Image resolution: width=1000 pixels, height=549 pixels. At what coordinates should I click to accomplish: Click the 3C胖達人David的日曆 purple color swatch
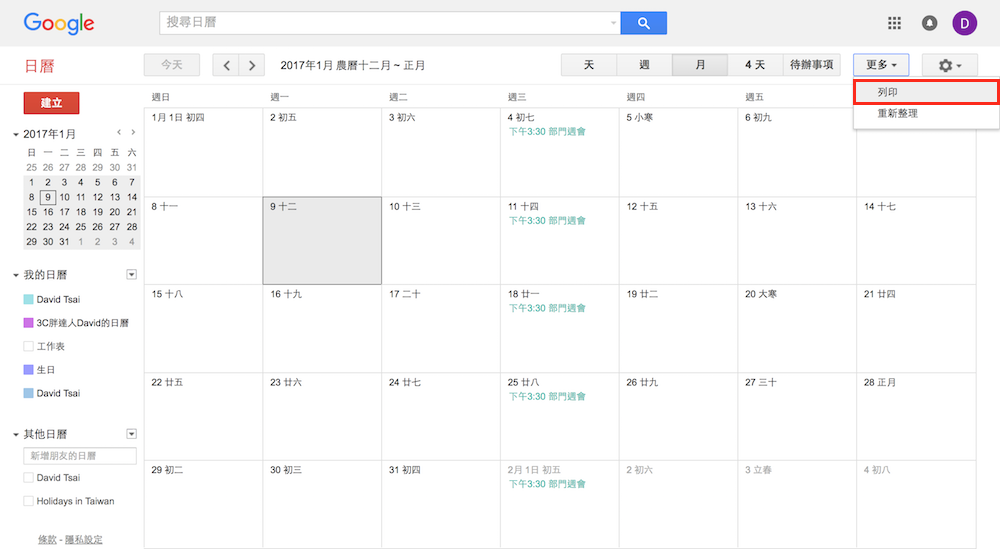tap(29, 323)
